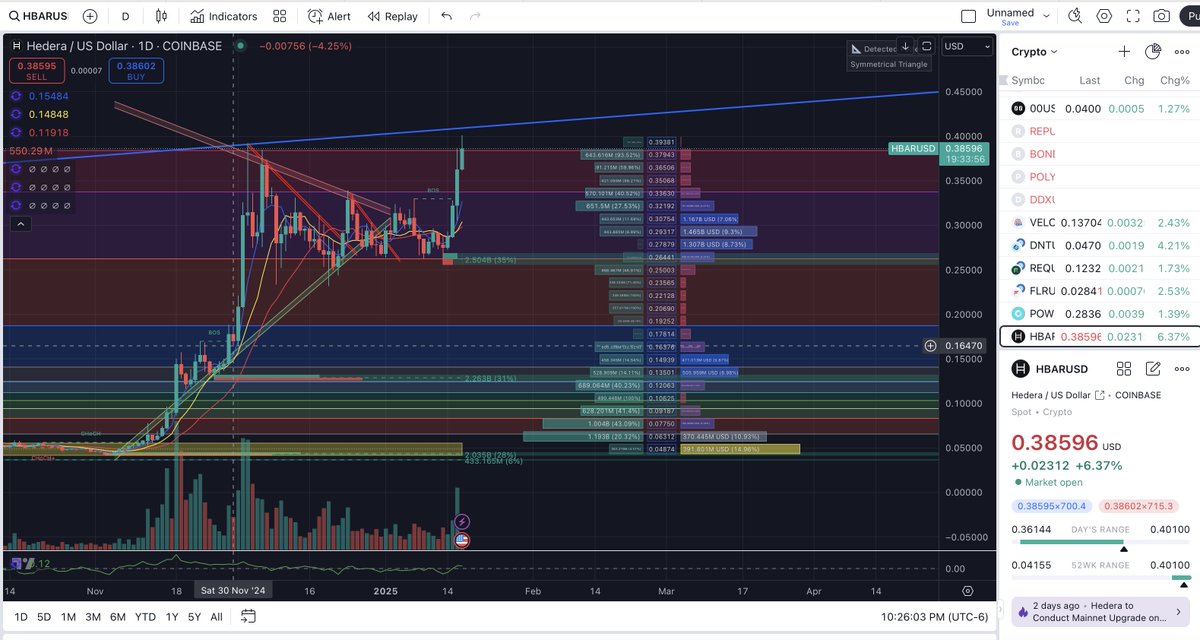The image size is (1200, 640).
Task: Select the All date range
Action: pyautogui.click(x=216, y=617)
